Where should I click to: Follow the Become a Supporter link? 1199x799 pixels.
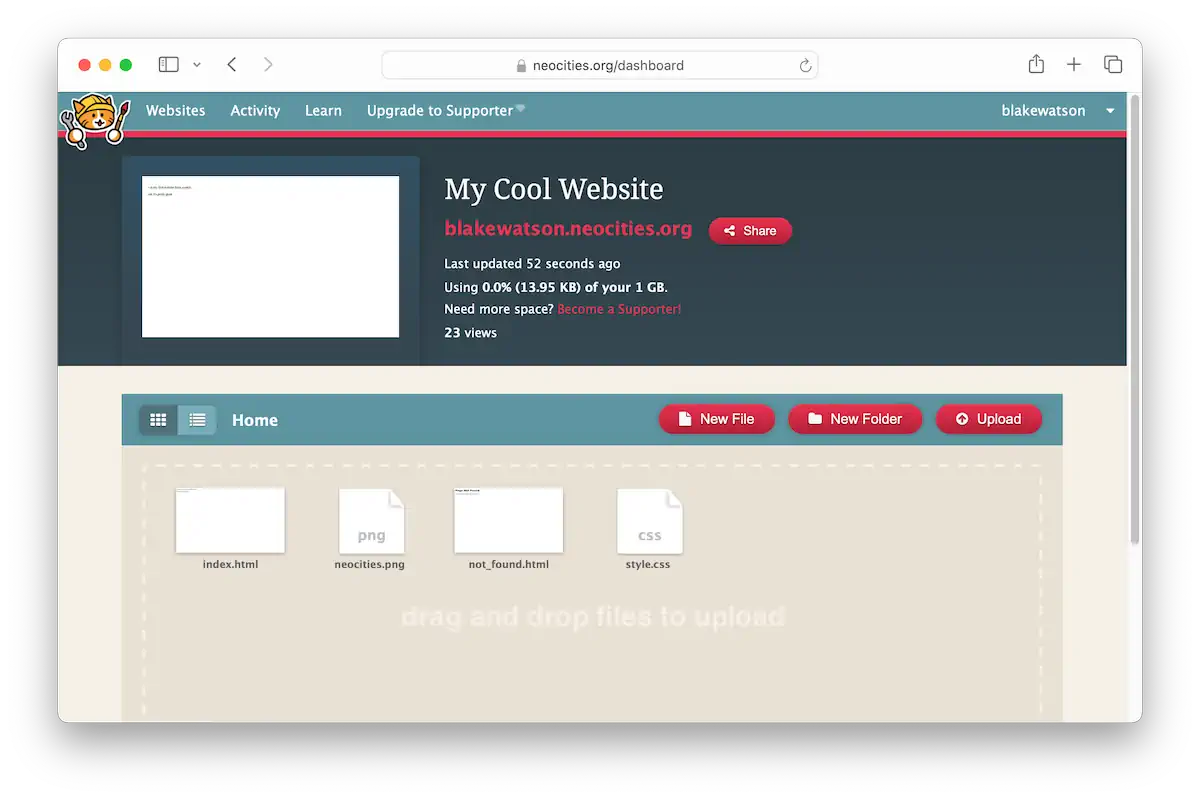click(x=618, y=309)
